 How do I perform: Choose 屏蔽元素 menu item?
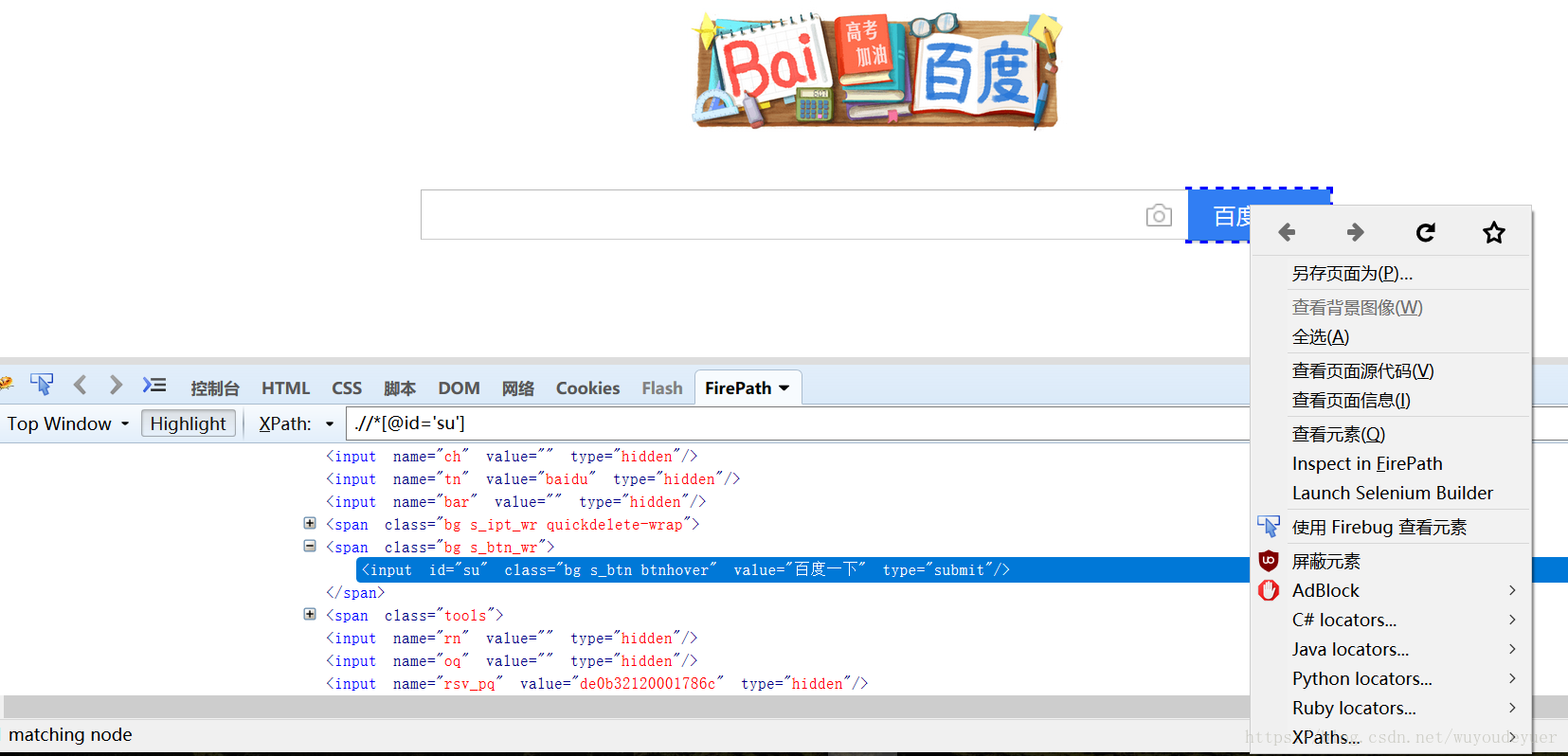[x=1391, y=562]
